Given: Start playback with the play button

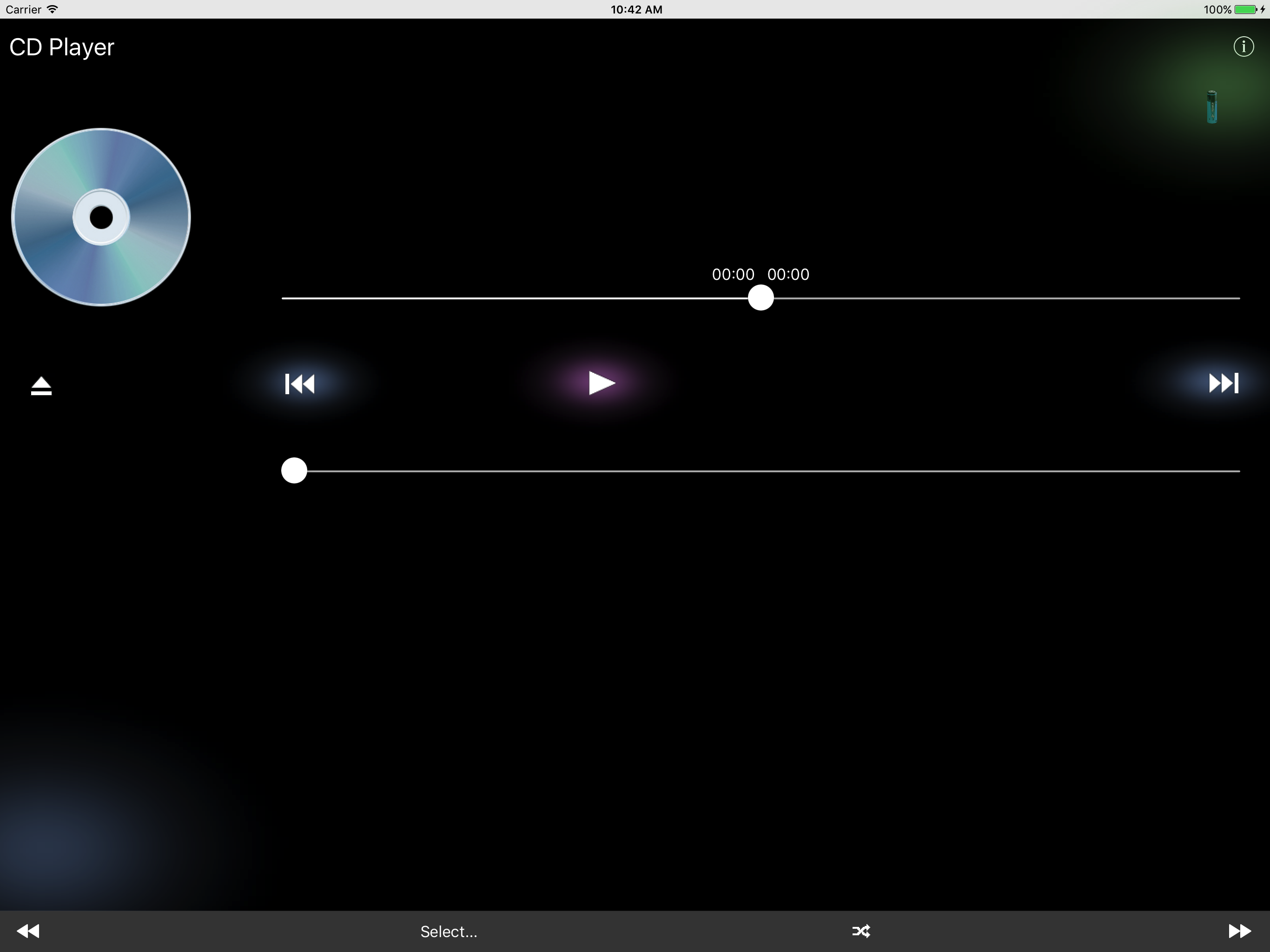Looking at the screenshot, I should pyautogui.click(x=602, y=383).
